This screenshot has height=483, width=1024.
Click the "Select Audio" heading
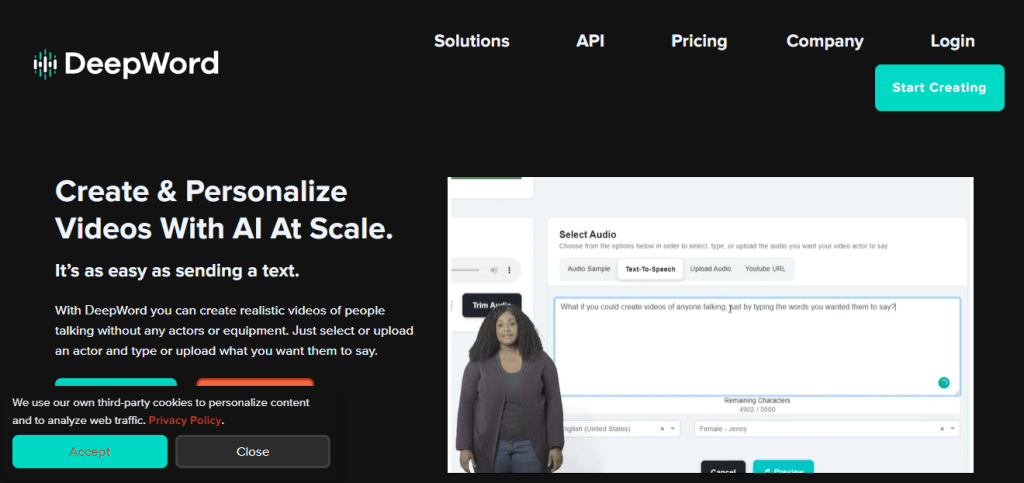(x=588, y=234)
